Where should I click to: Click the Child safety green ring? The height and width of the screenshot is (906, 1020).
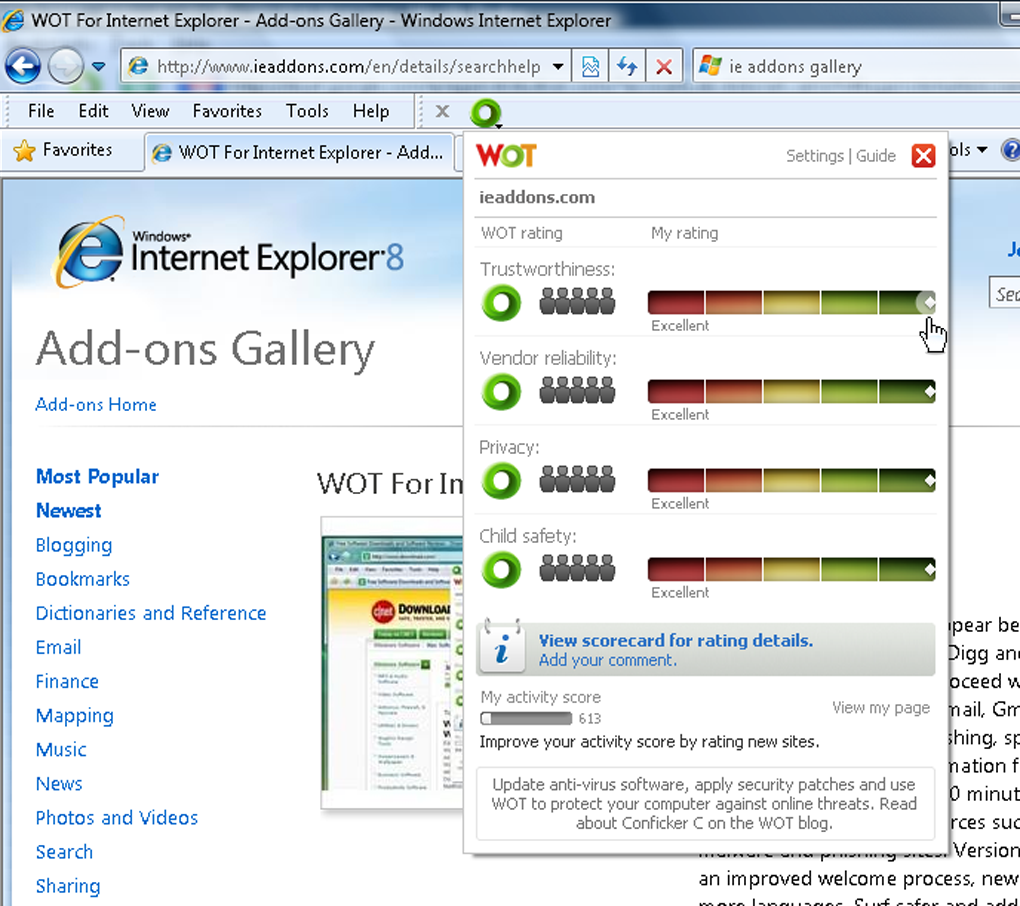[x=502, y=570]
